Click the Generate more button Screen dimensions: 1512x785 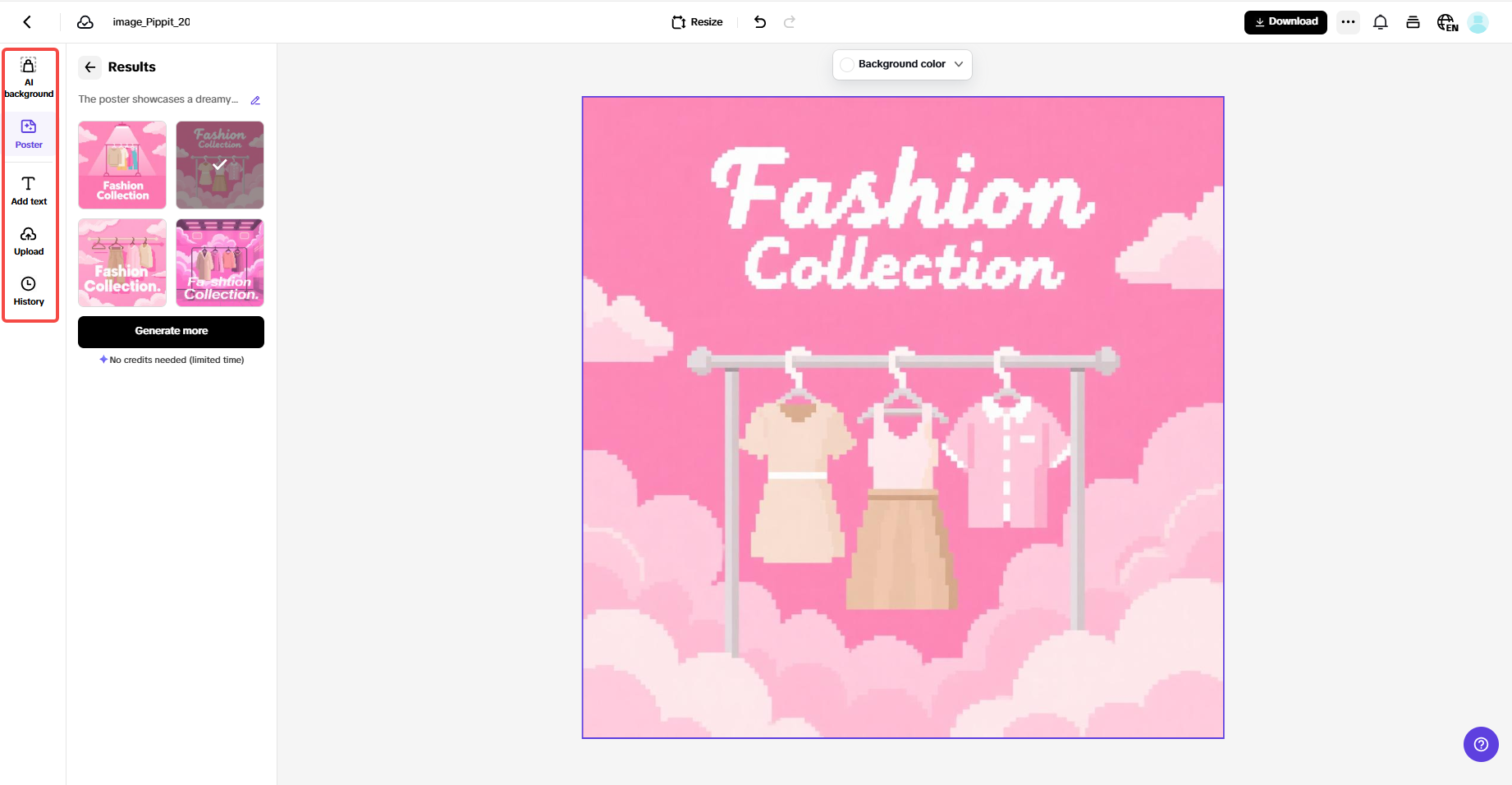171,332
